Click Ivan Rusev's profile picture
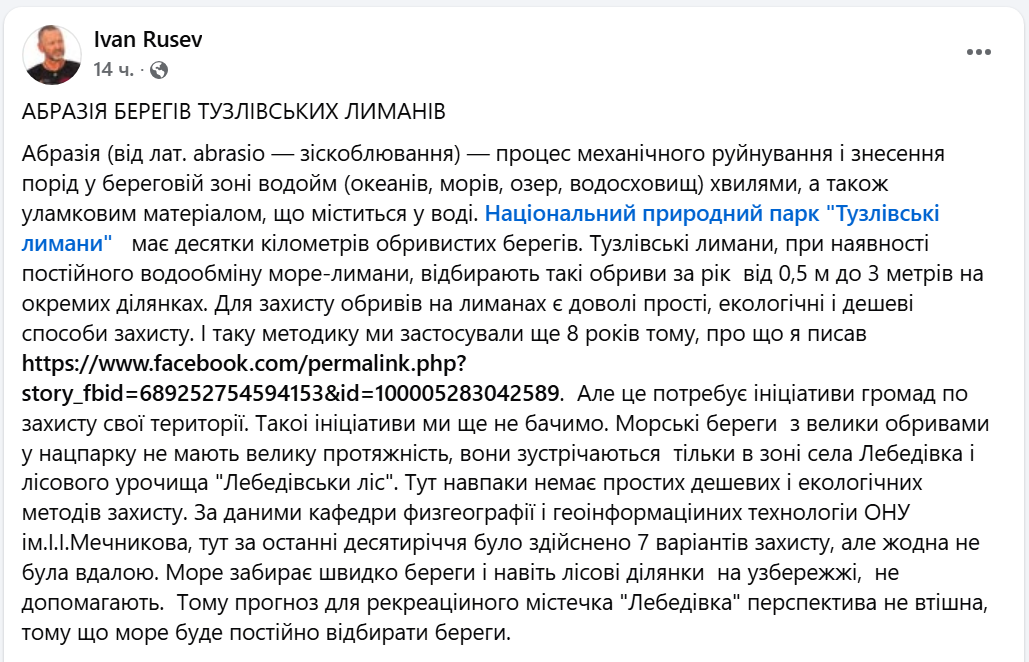The image size is (1029, 662). (52, 54)
